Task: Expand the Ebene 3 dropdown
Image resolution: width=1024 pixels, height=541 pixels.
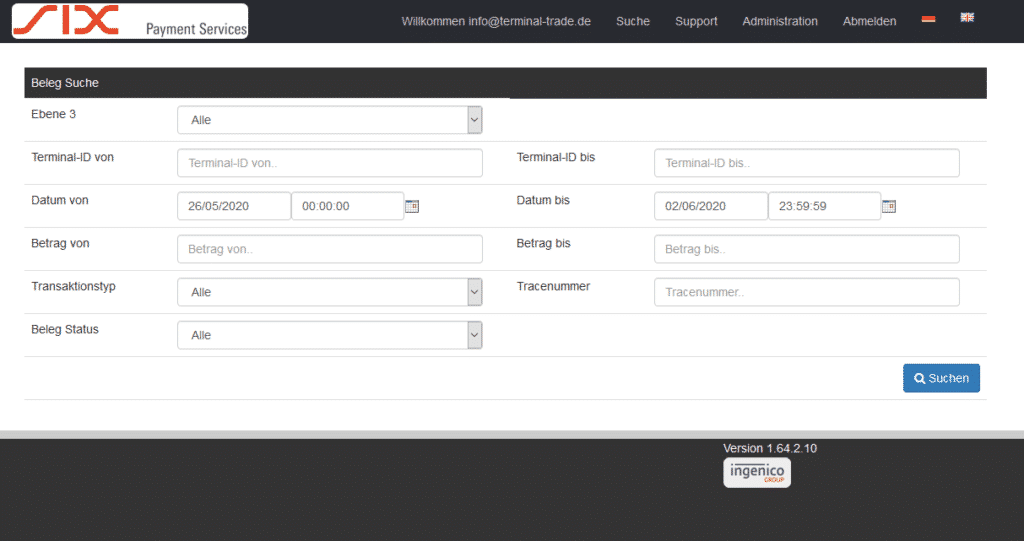Action: click(x=330, y=120)
